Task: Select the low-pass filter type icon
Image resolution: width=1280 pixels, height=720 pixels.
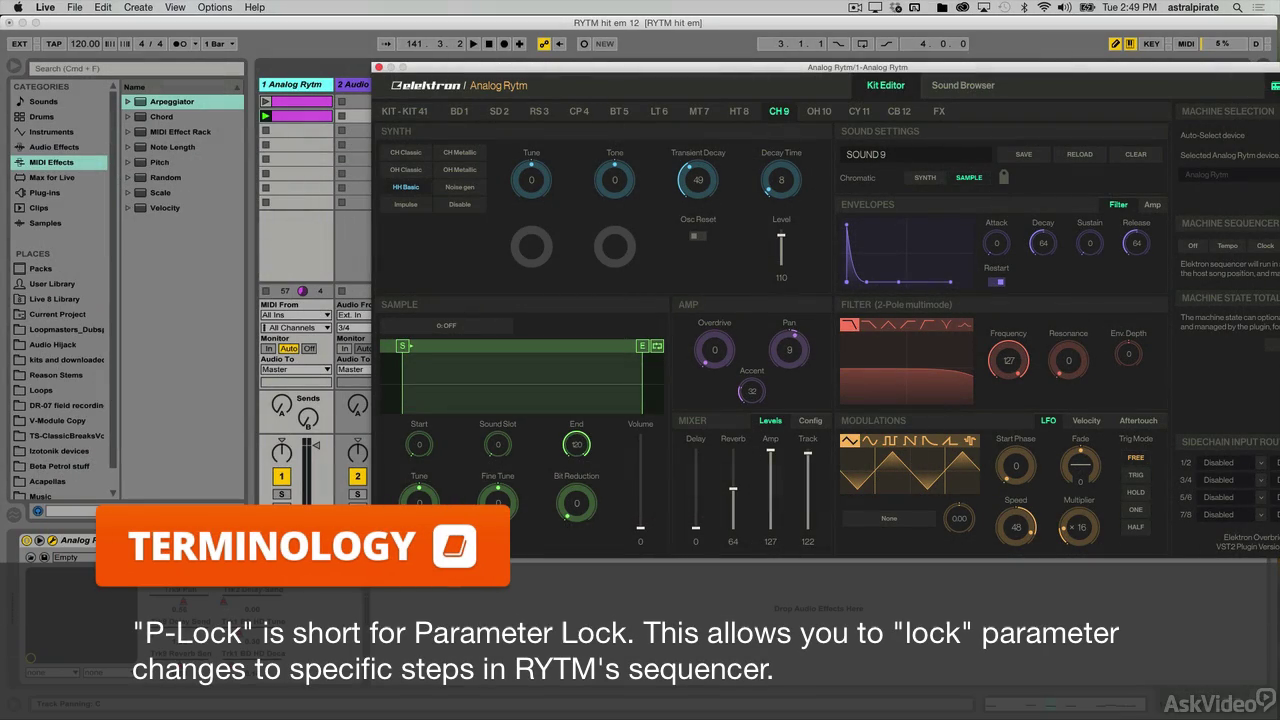Action: tap(849, 325)
